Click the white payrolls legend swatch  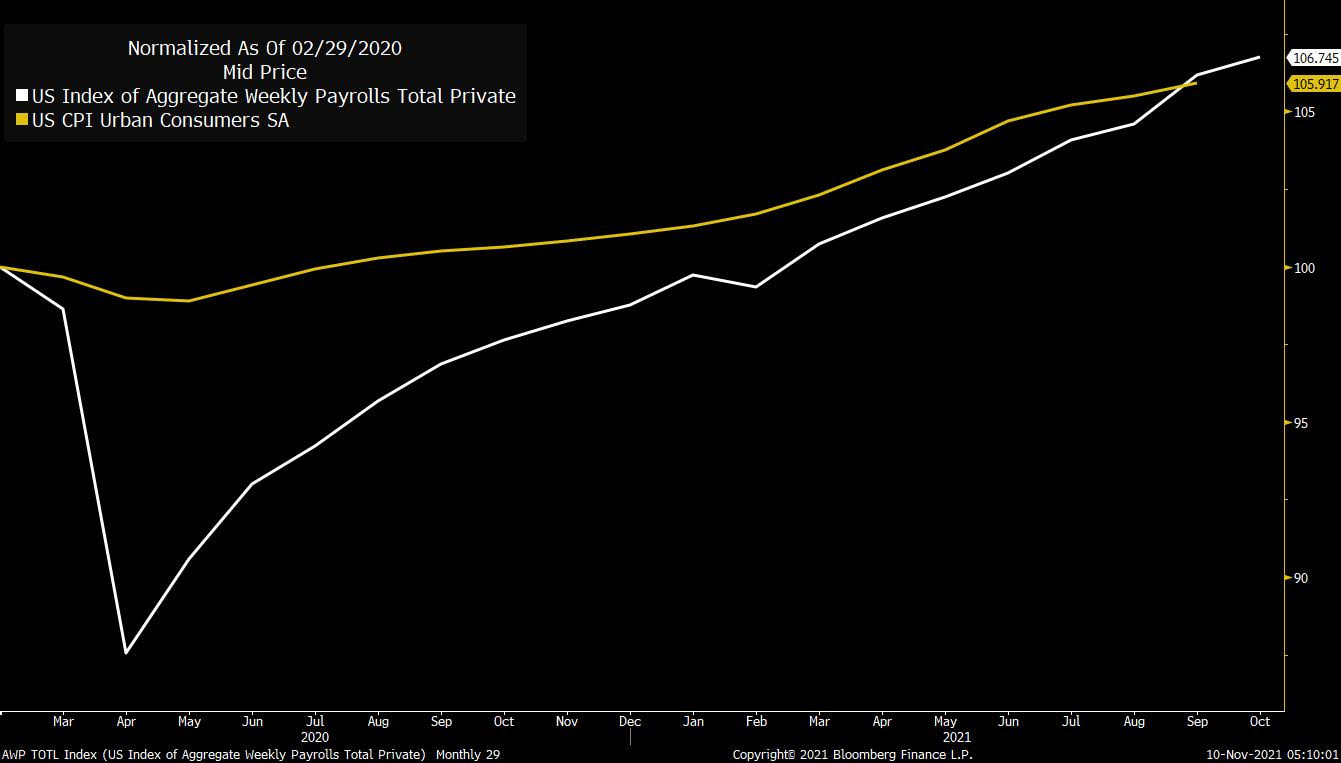[x=22, y=97]
